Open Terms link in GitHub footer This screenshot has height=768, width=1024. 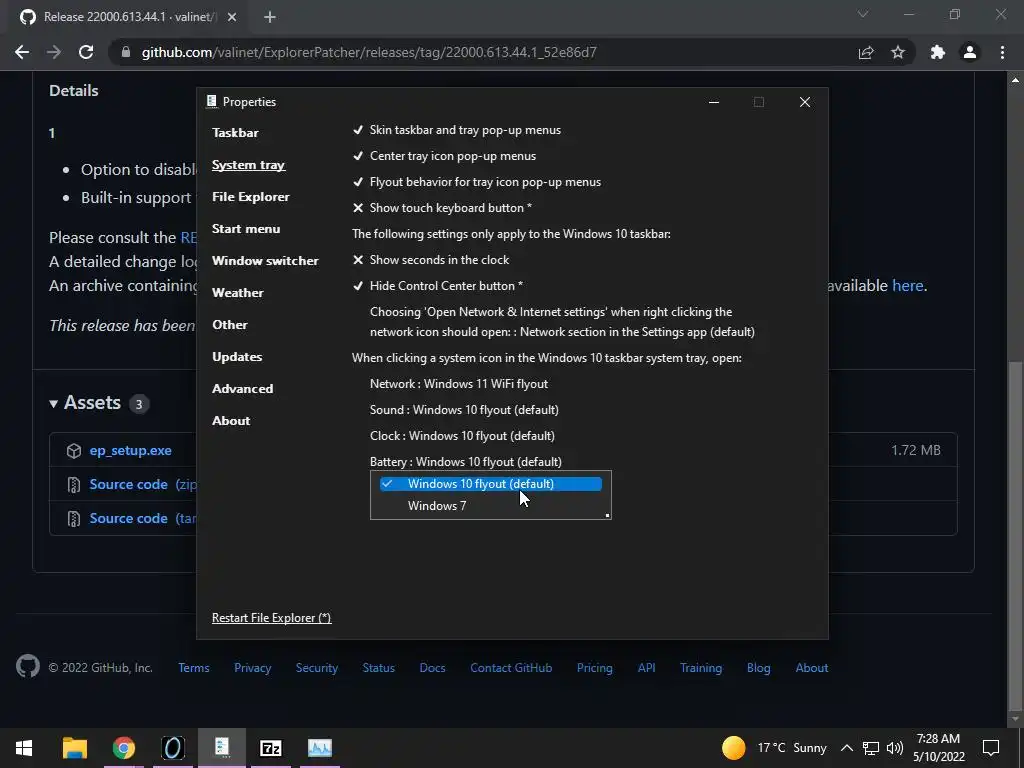[194, 667]
